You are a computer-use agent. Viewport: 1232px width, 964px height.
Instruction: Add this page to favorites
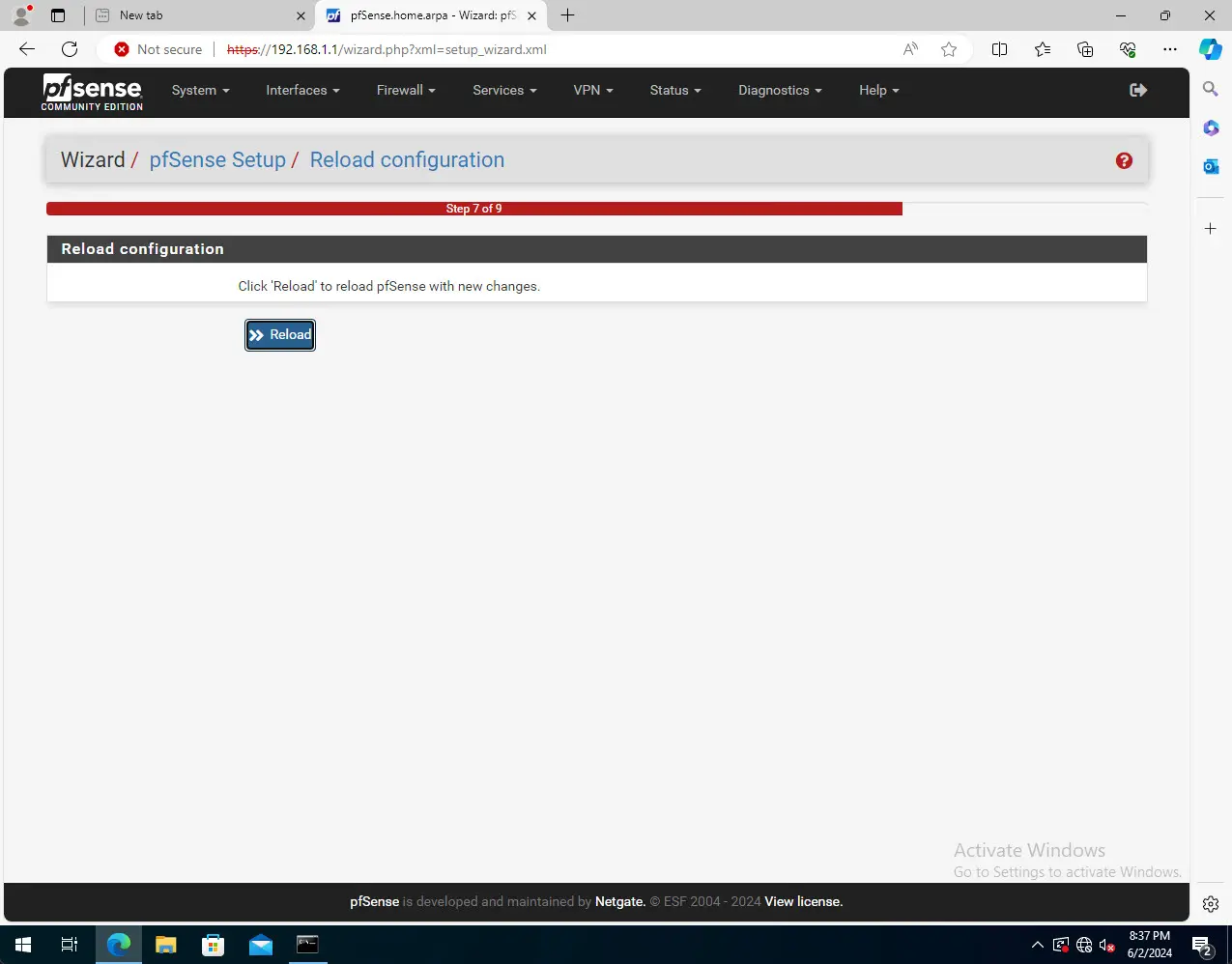point(949,49)
